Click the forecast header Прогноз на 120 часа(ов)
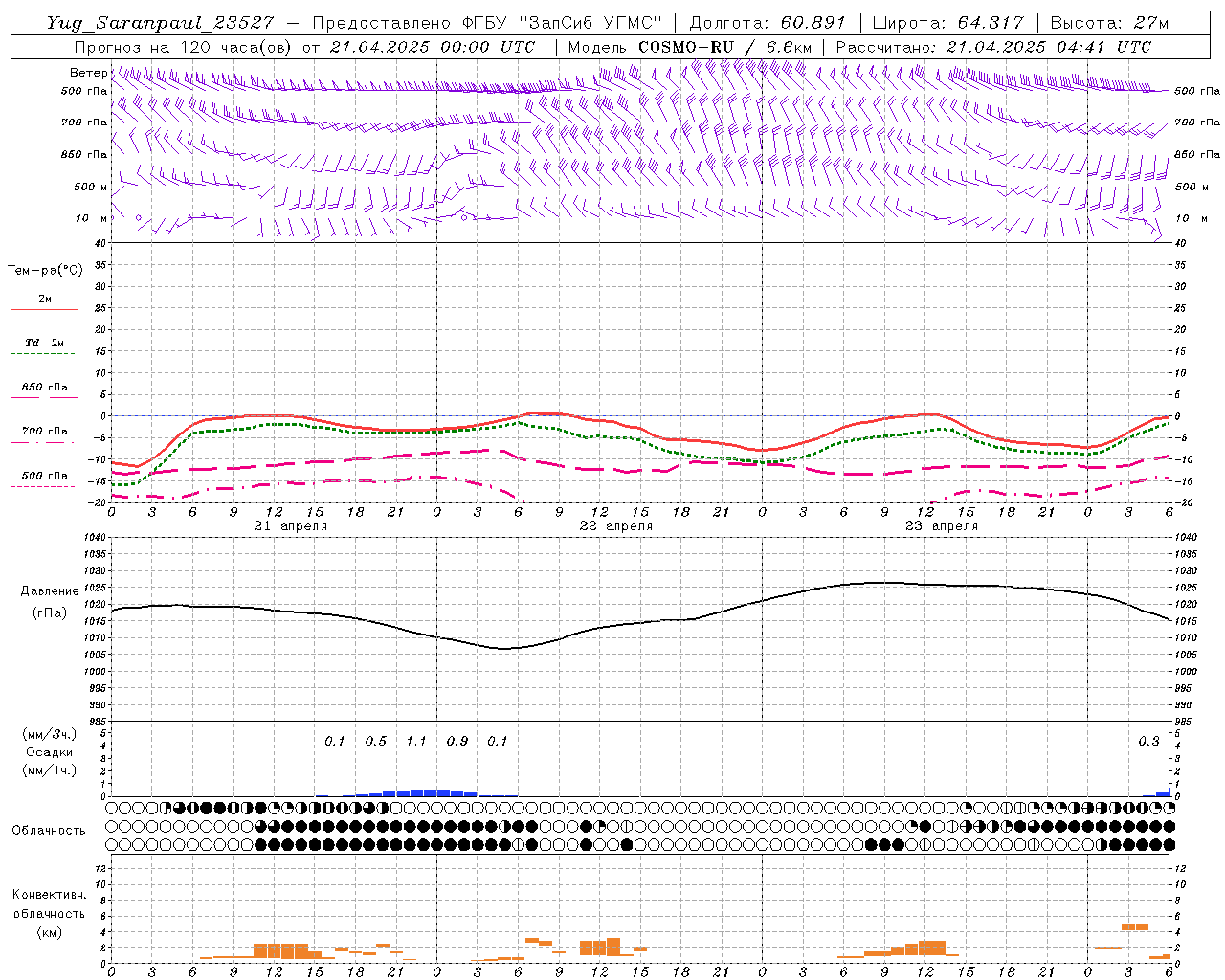The height and width of the screenshot is (980, 1225). point(184,47)
